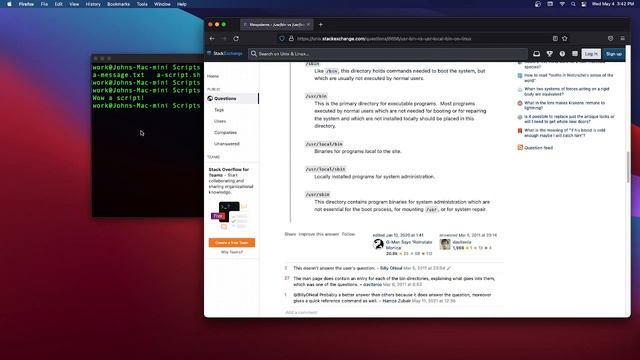Image resolution: width=640 pixels, height=360 pixels.
Task: Bookmark this page with the star icon
Action: 565,38
